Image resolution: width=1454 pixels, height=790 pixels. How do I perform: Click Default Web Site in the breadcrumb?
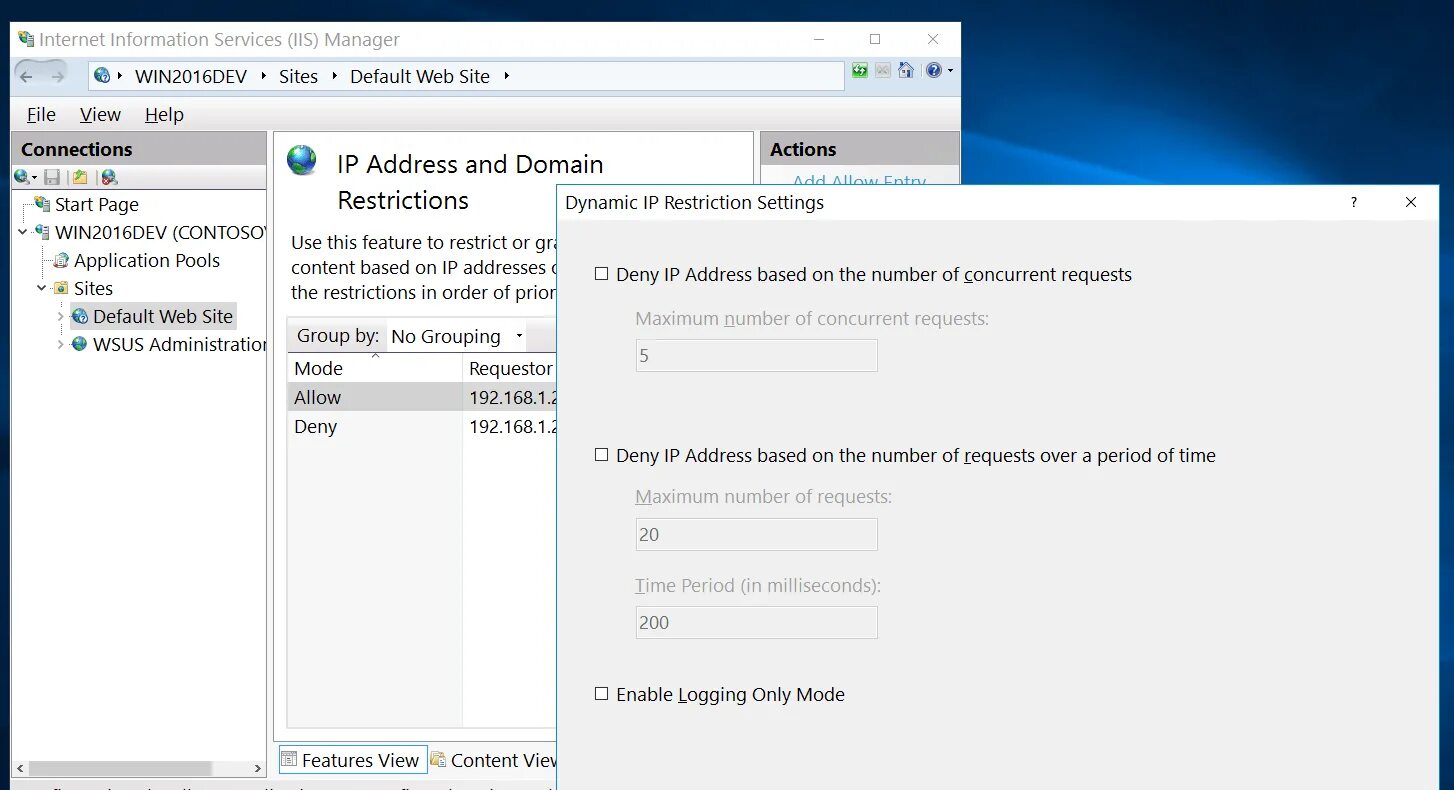(x=420, y=76)
